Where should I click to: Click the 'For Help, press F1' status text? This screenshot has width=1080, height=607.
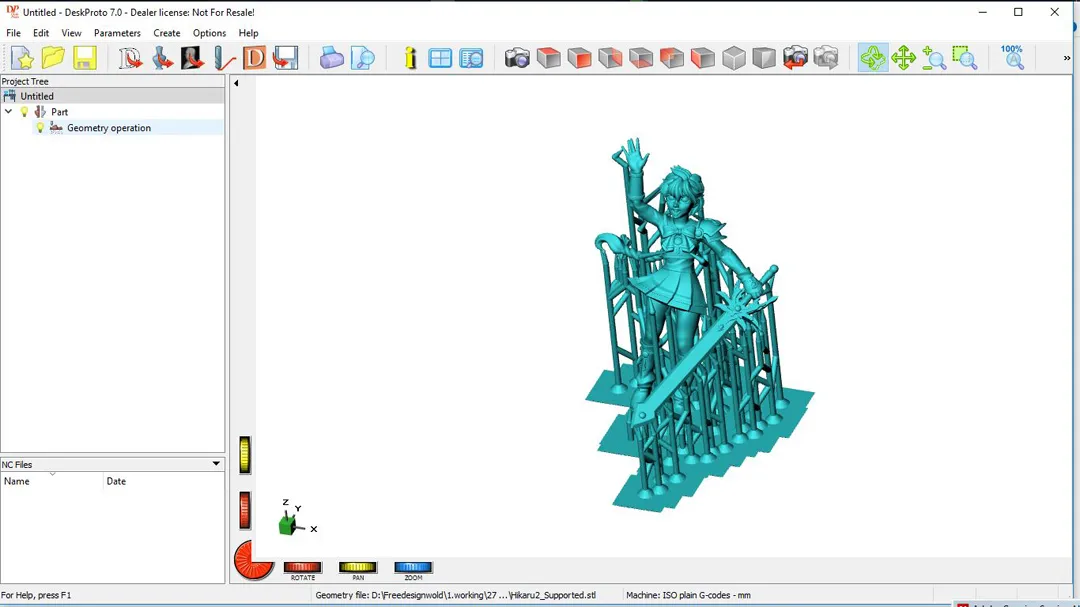coord(36,595)
